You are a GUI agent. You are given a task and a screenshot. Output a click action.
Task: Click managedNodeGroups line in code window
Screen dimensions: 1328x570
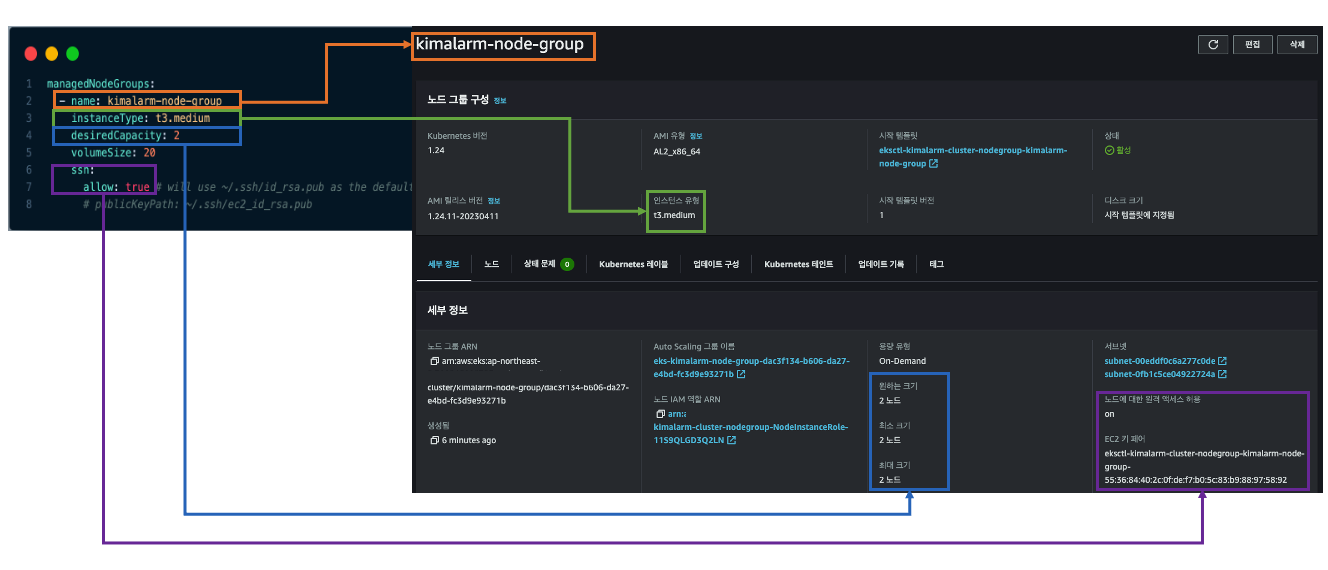coord(100,83)
